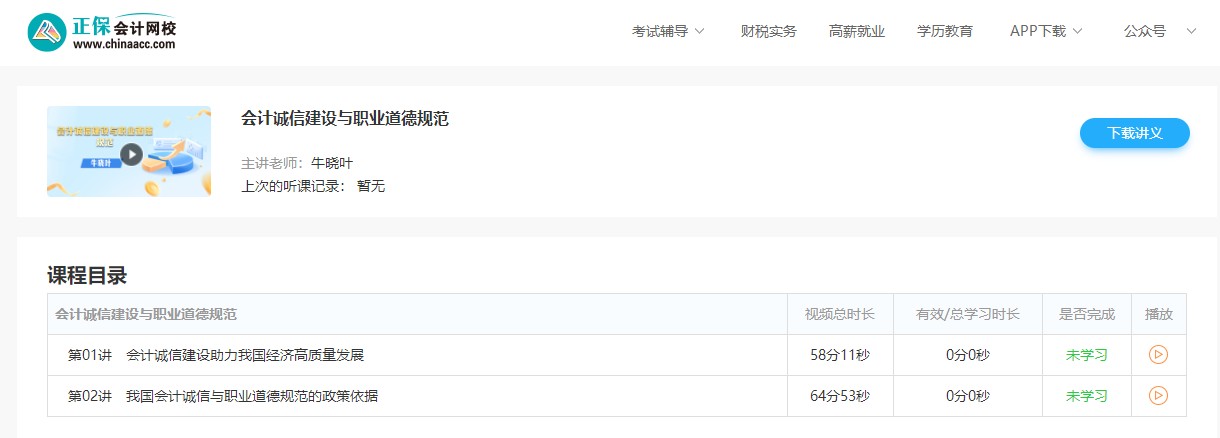Open lecture 我国会计诚信与职业道德规范的政策依据
The image size is (1220, 438).
pos(251,396)
